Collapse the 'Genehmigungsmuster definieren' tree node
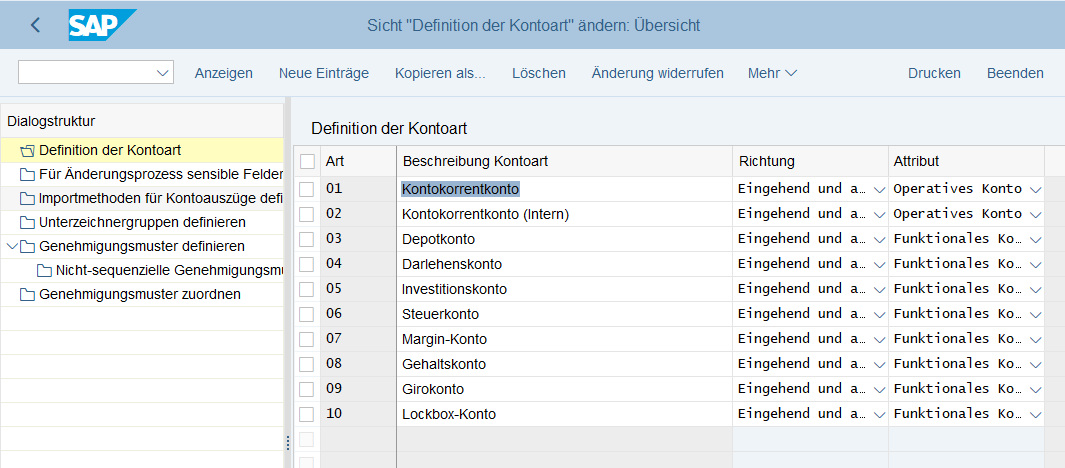The height and width of the screenshot is (468, 1065). pos(11,246)
